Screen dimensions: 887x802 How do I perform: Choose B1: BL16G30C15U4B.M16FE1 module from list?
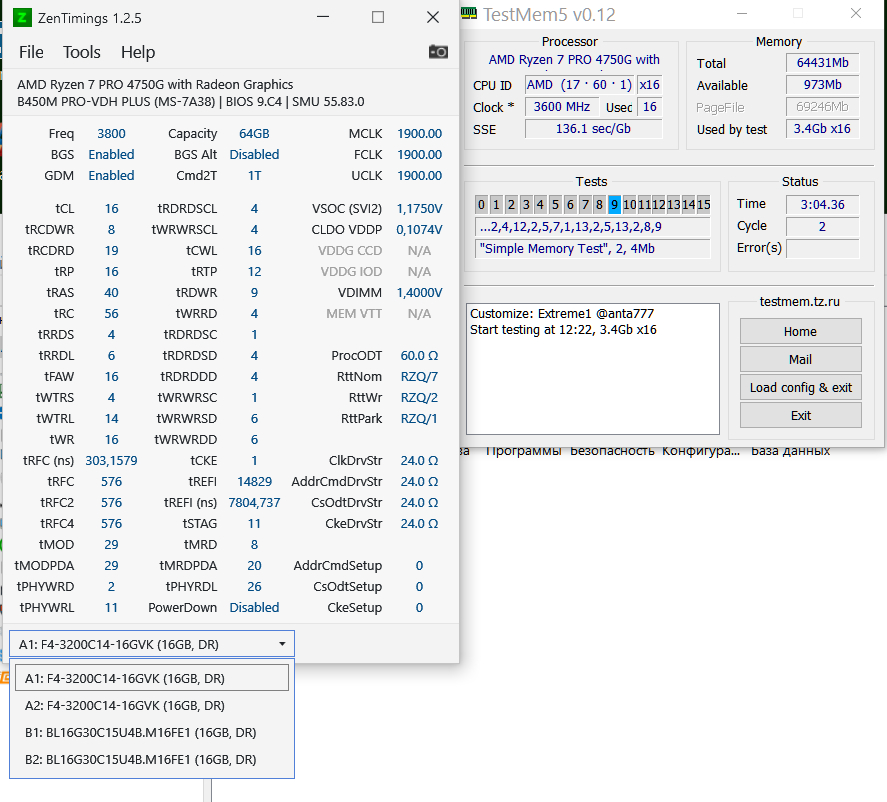tap(140, 732)
